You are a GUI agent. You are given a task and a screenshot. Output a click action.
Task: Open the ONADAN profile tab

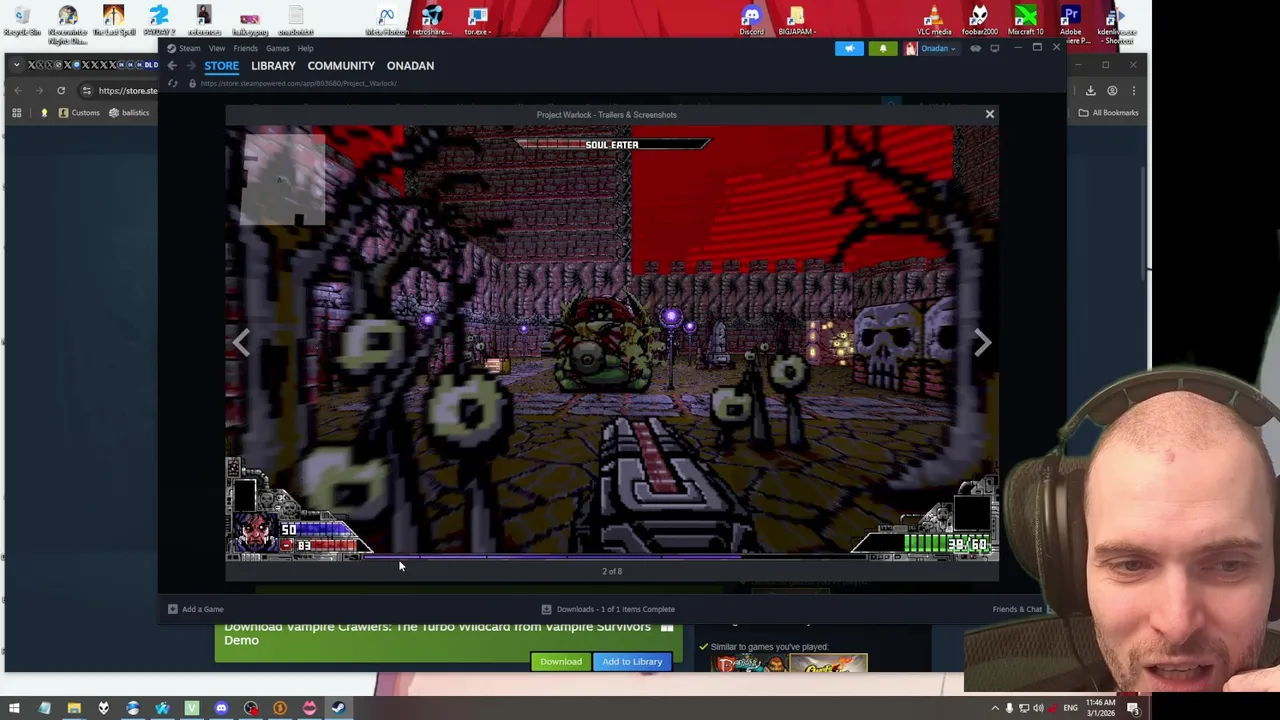pos(410,66)
